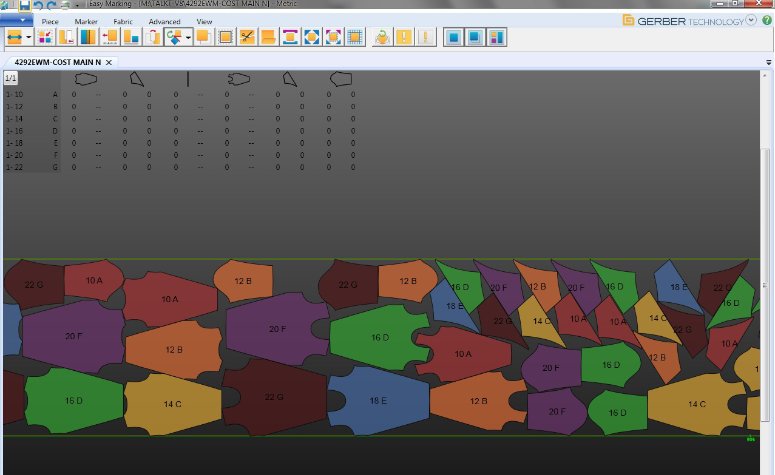
Task: Click row label "1- 12"
Action: pos(14,107)
